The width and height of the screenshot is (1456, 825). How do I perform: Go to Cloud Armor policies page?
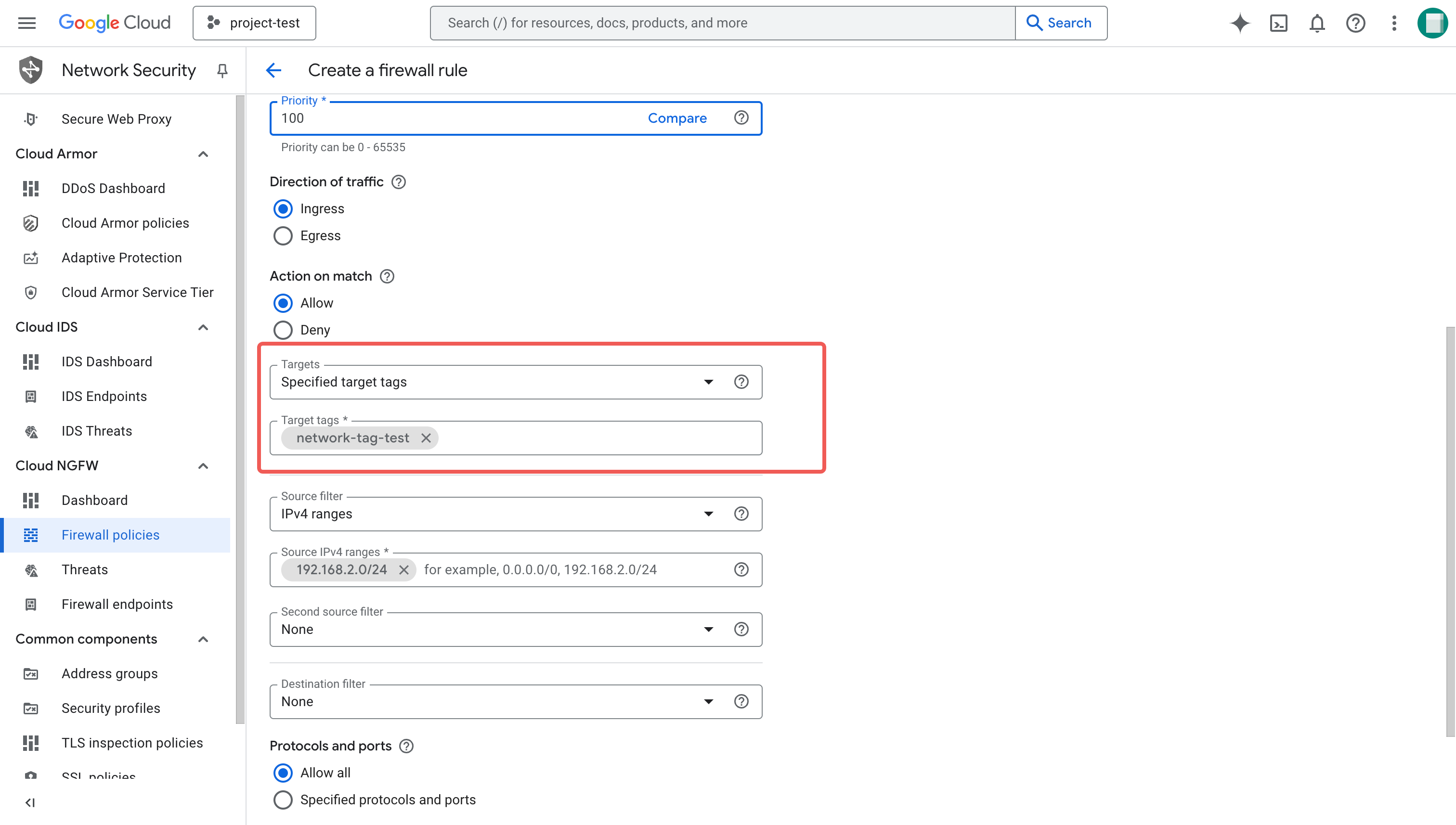(x=125, y=223)
